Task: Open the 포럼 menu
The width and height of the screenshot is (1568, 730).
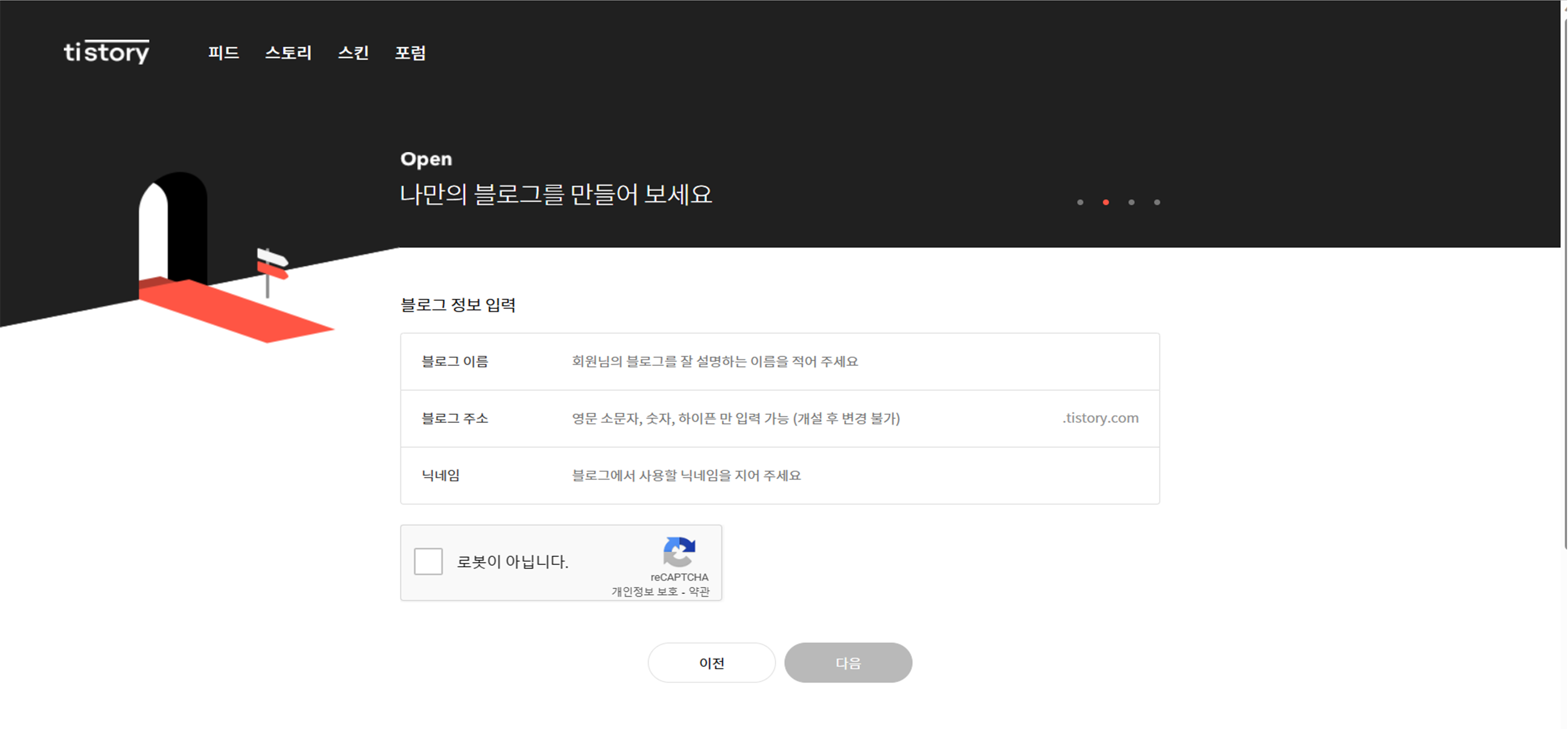Action: 410,53
